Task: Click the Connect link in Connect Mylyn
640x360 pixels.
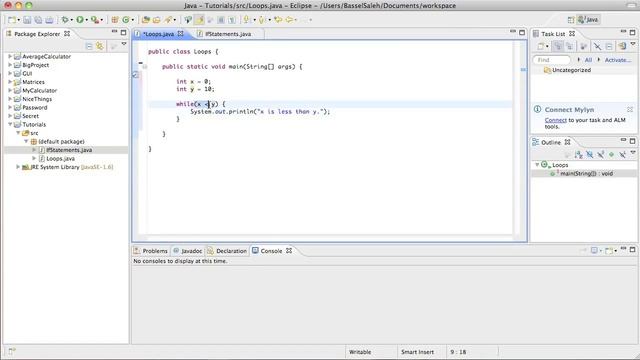Action: [556, 120]
